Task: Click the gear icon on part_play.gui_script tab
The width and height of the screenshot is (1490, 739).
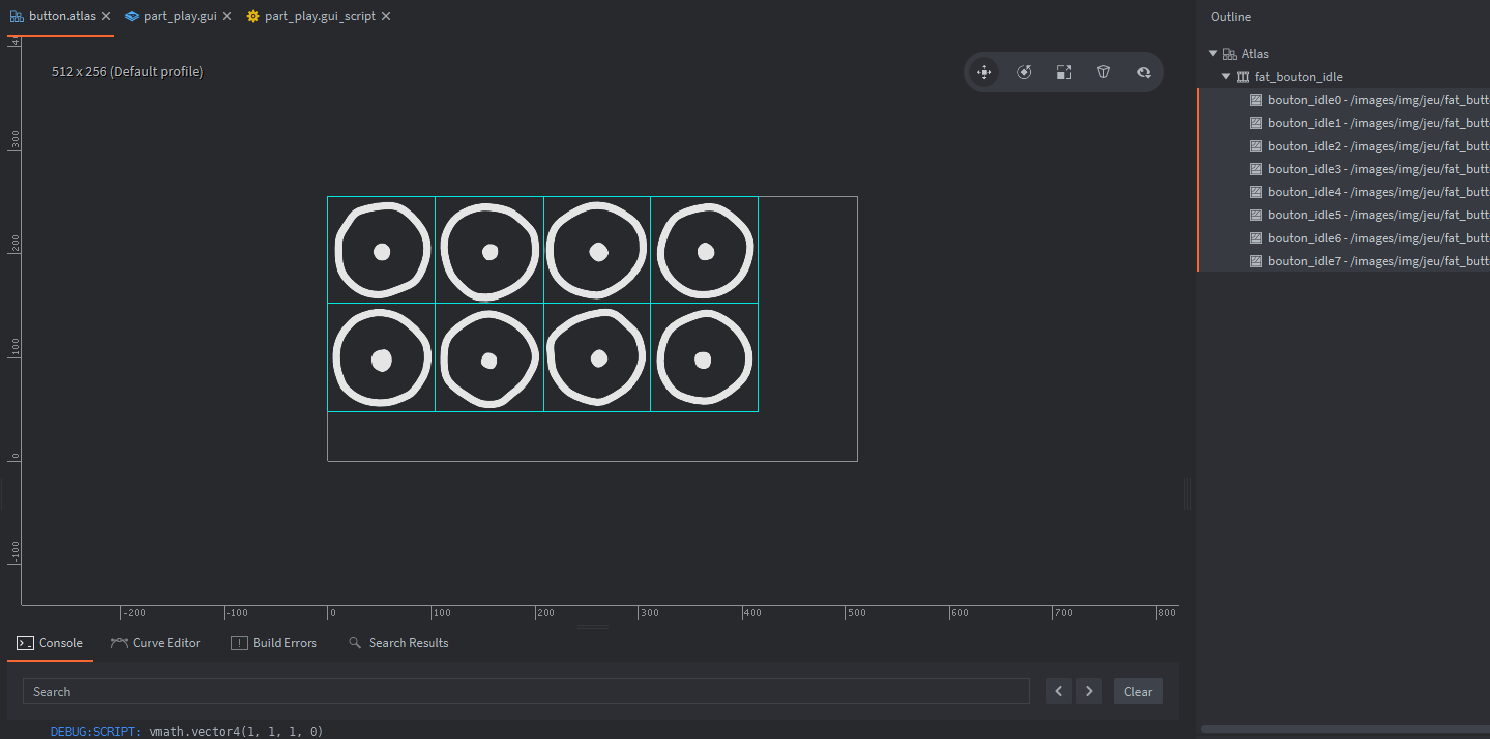Action: (253, 16)
